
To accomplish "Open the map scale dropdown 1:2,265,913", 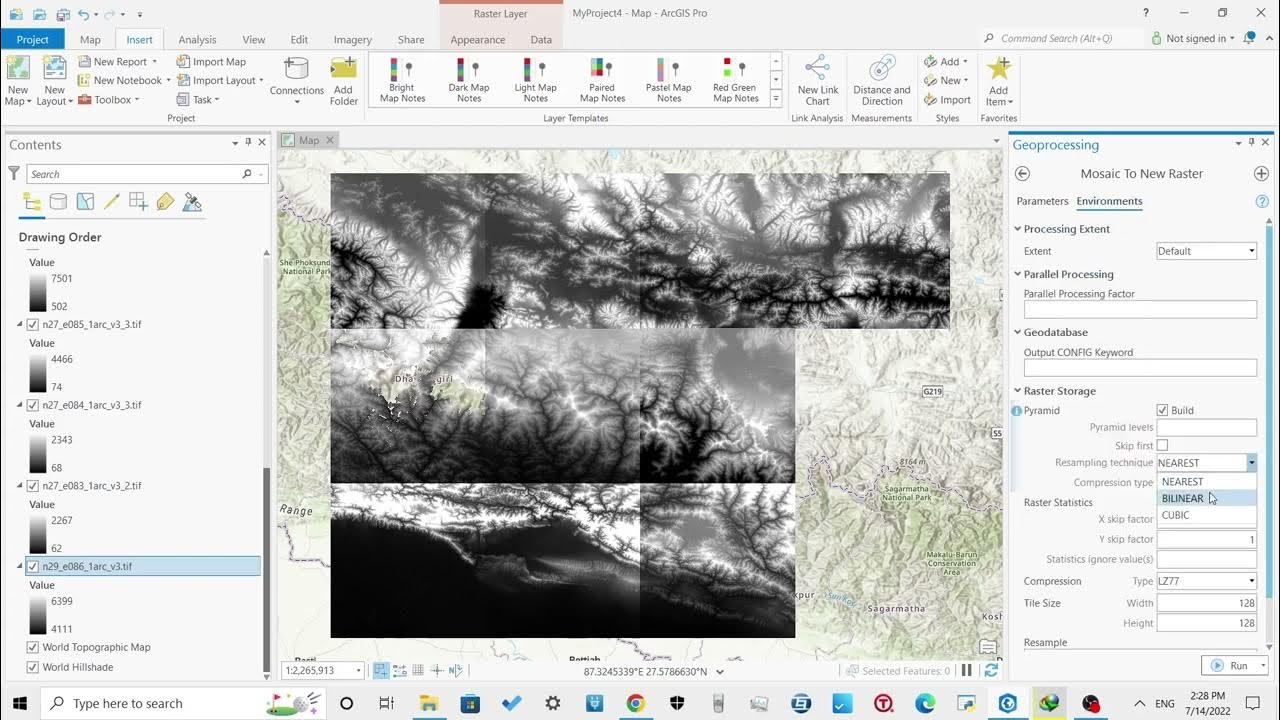I will (x=358, y=671).
